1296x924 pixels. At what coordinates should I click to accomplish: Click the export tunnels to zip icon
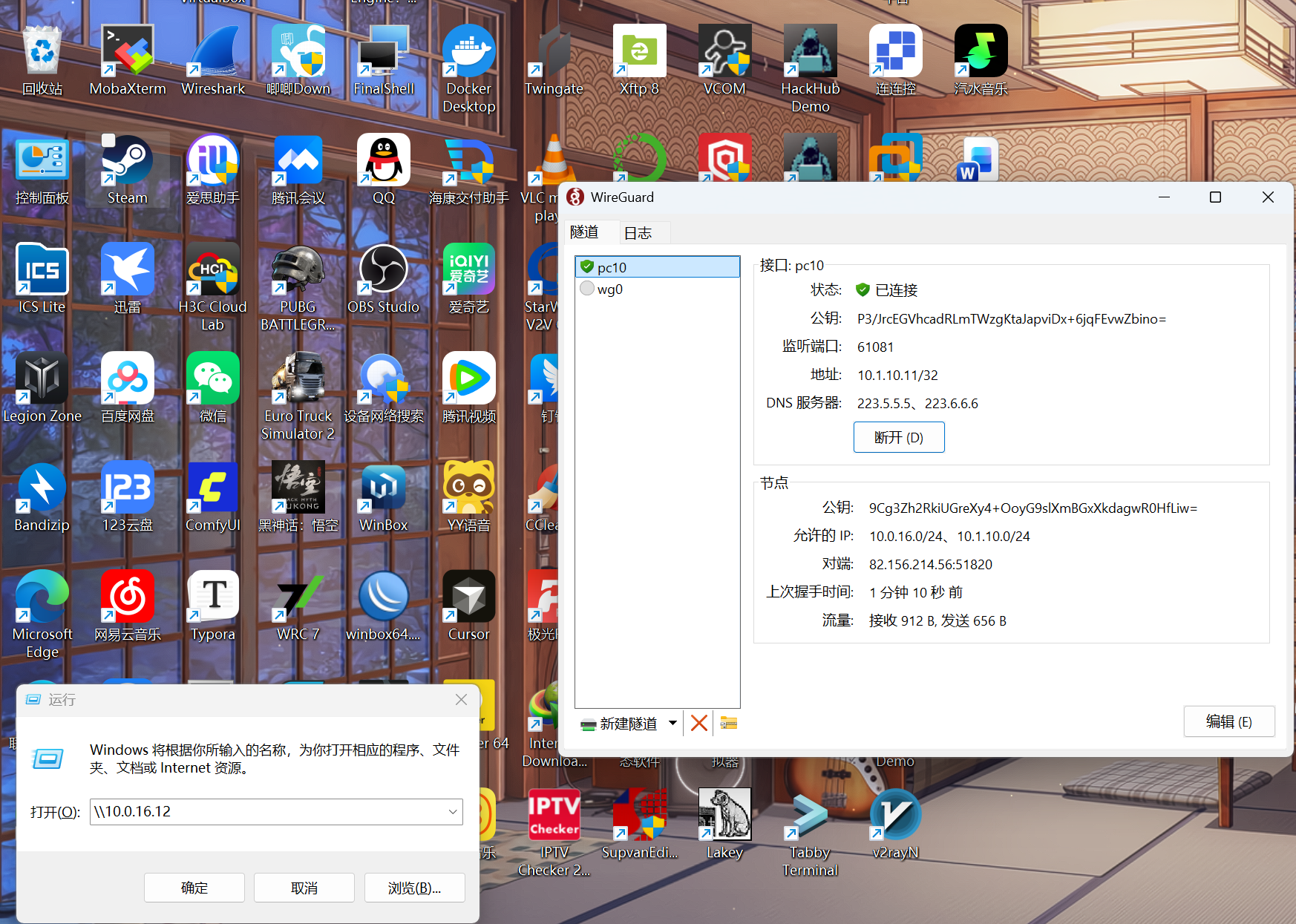point(728,723)
